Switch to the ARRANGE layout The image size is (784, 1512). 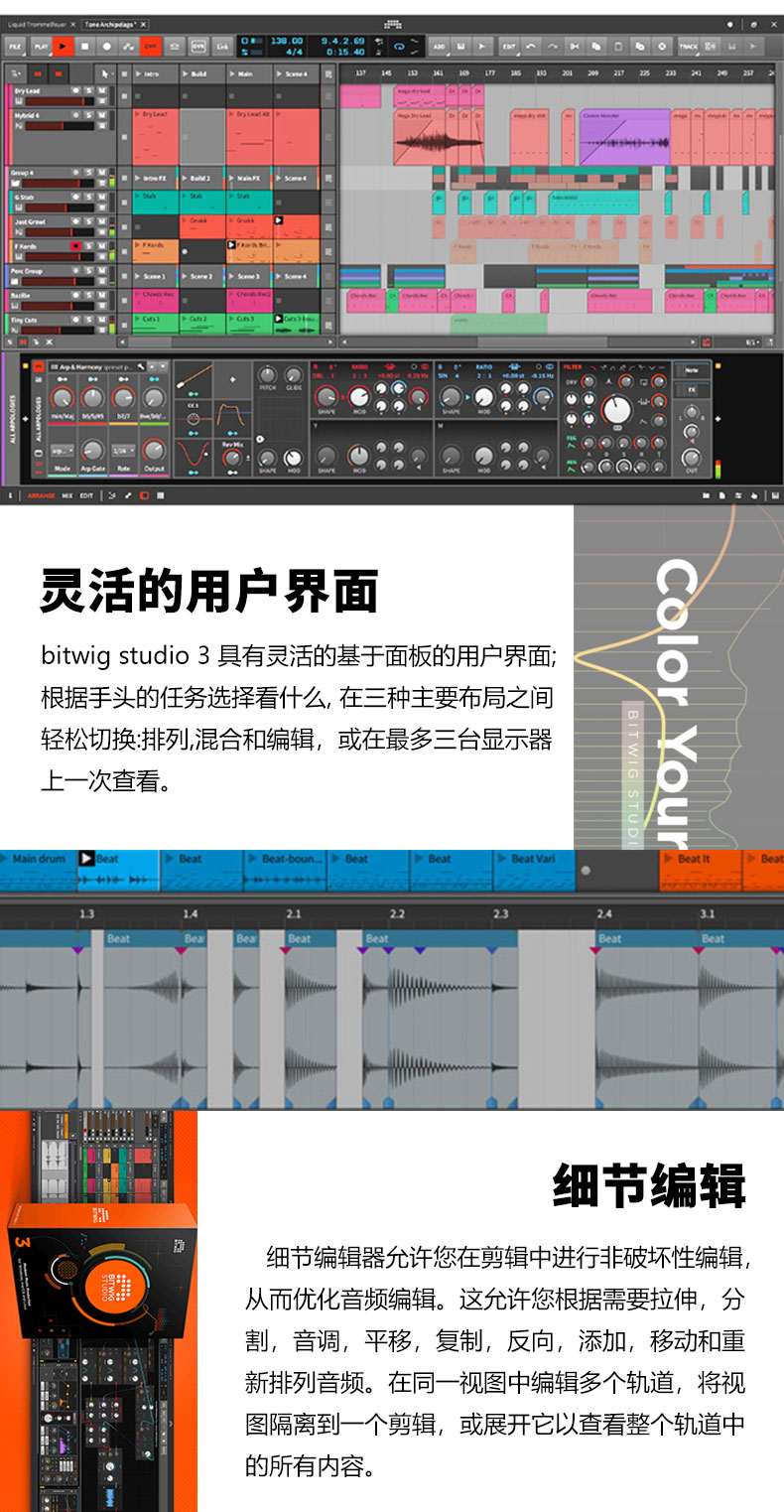tap(42, 493)
